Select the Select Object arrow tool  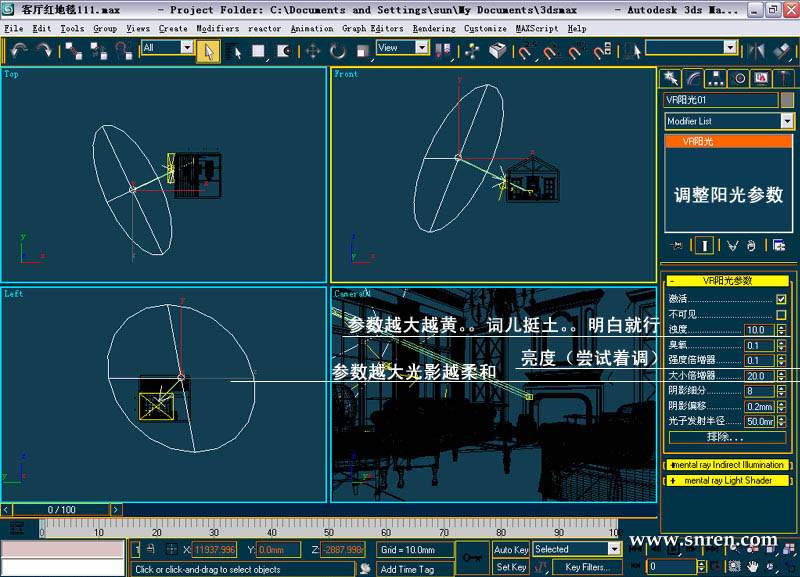pyautogui.click(x=208, y=50)
